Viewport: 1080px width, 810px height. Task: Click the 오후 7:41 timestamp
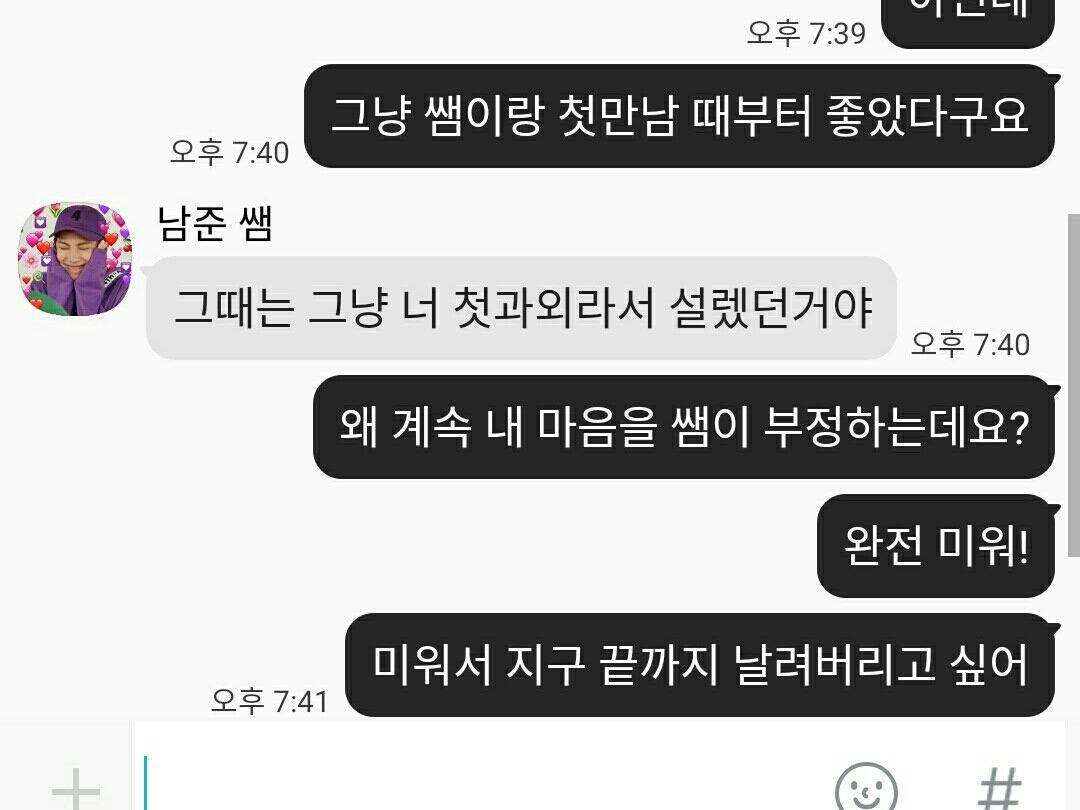tap(270, 701)
